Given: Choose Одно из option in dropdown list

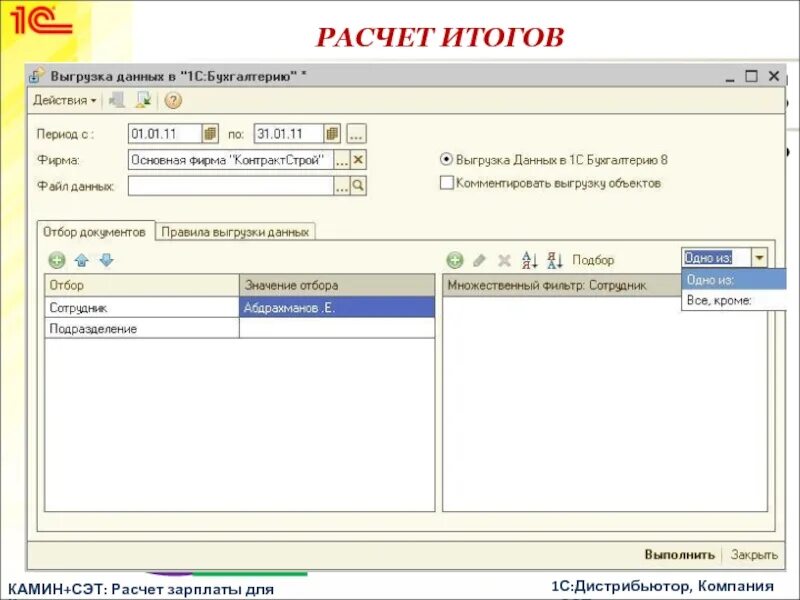Looking at the screenshot, I should click(x=734, y=280).
